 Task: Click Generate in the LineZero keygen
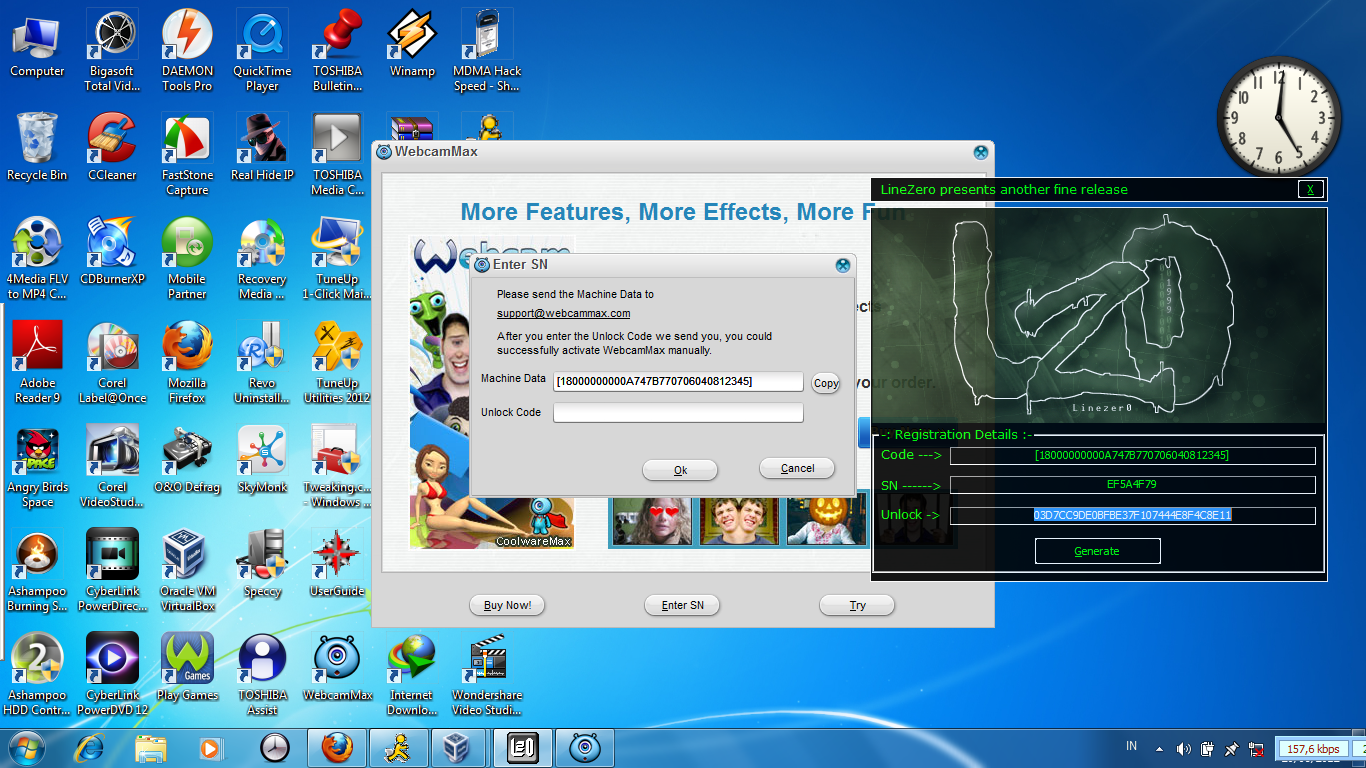1097,550
